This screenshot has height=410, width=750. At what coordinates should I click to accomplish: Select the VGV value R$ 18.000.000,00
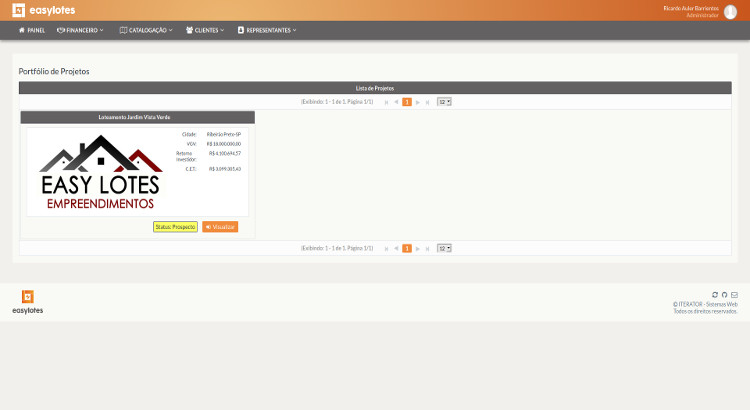[224, 144]
